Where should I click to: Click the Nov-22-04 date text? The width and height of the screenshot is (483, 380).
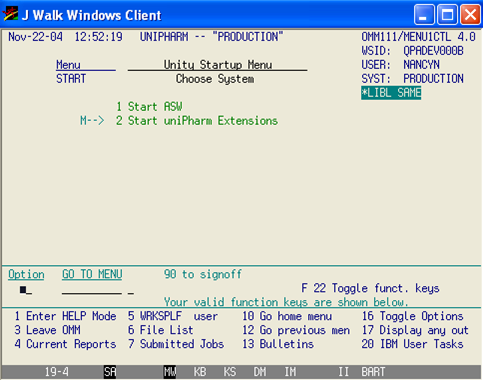35,37
